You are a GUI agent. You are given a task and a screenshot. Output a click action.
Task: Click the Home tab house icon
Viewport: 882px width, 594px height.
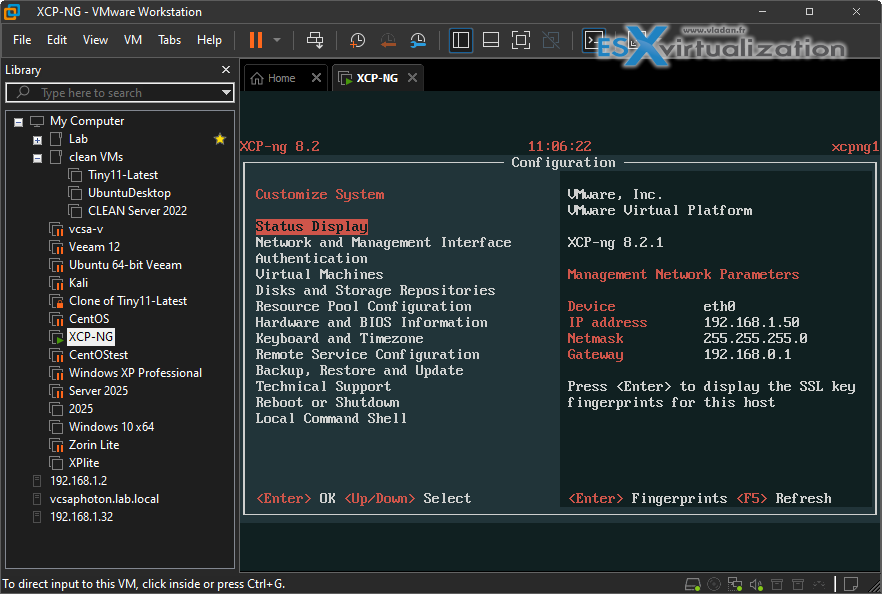tap(256, 78)
